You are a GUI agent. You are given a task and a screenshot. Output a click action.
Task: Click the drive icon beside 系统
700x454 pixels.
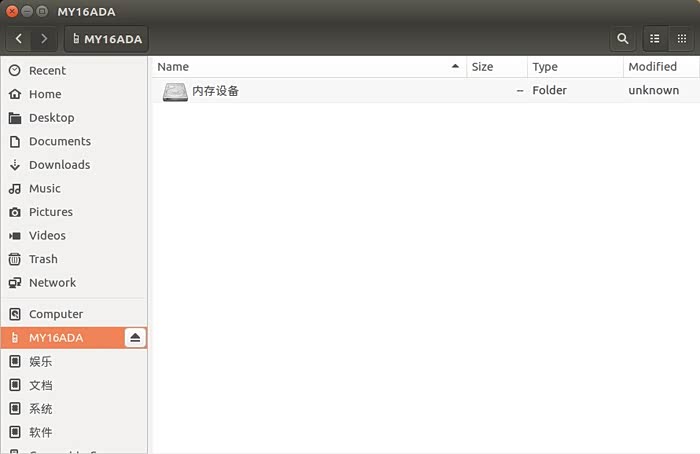[x=15, y=408]
